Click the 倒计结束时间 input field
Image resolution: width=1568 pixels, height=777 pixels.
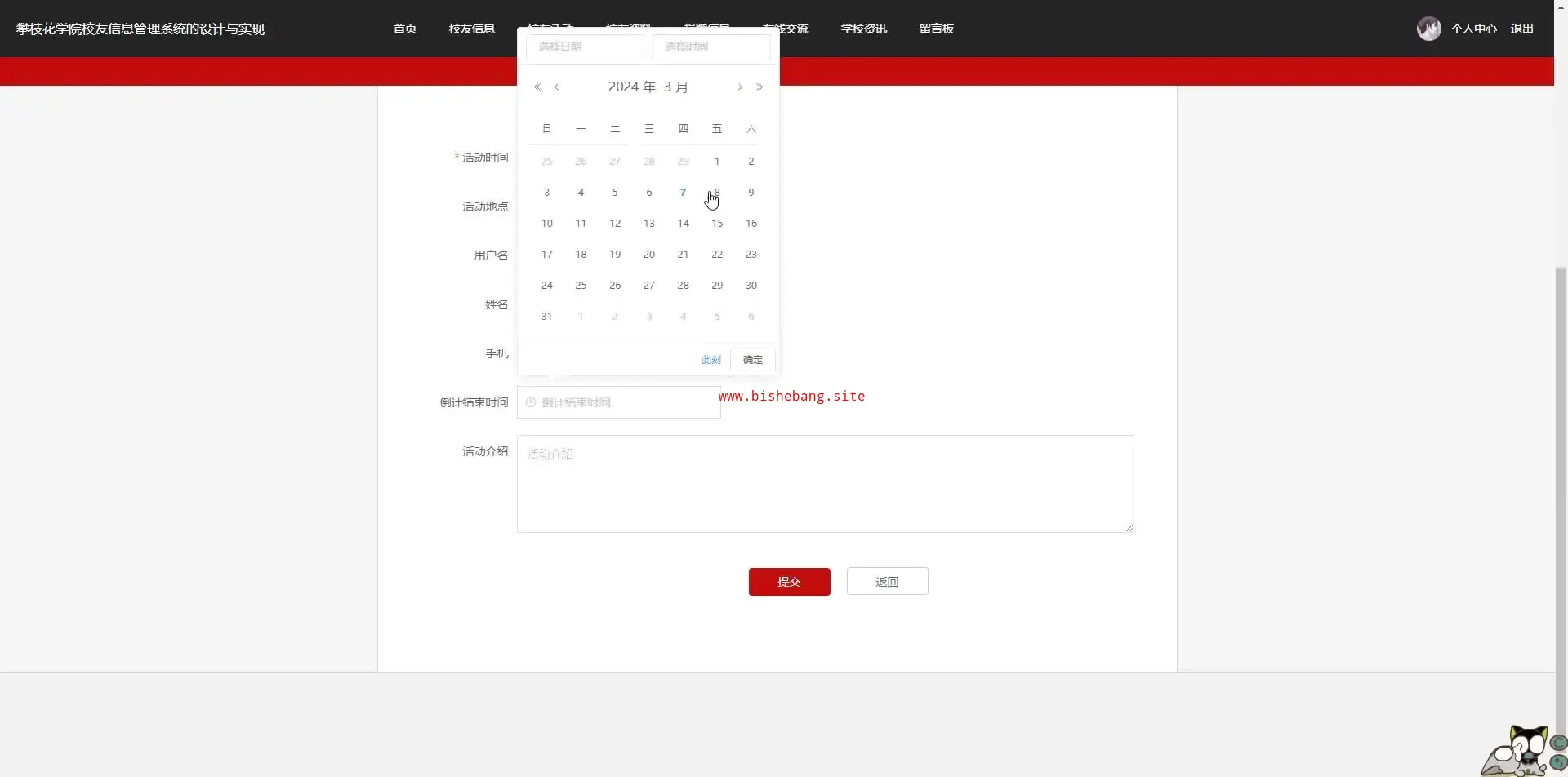(619, 402)
